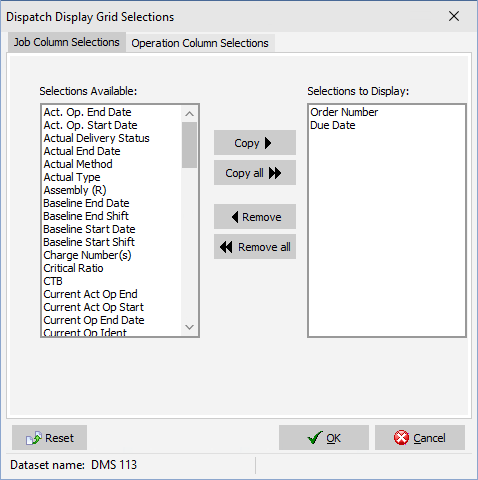Click the Reset button with document icon

click(49, 438)
